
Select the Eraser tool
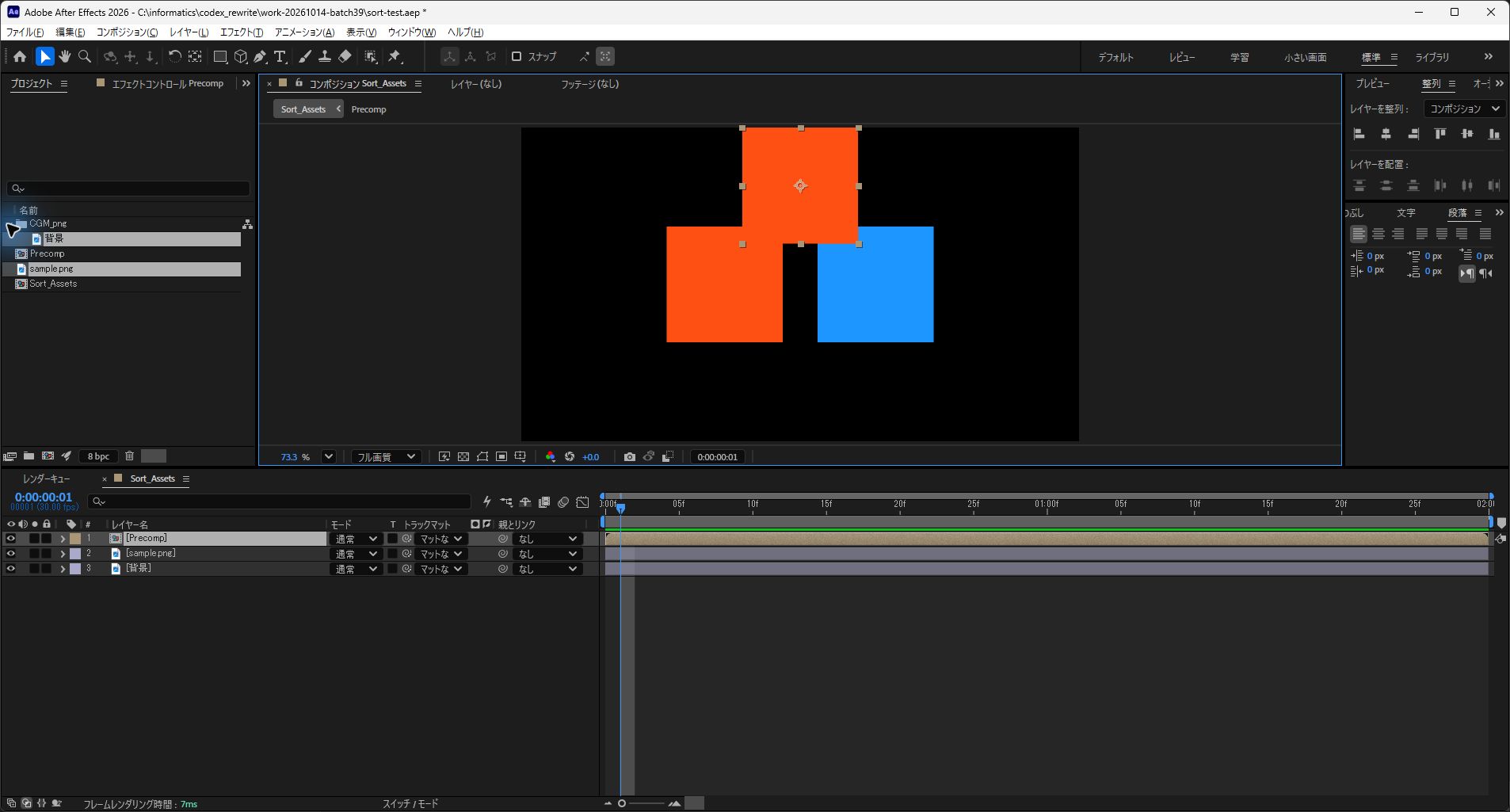(345, 56)
